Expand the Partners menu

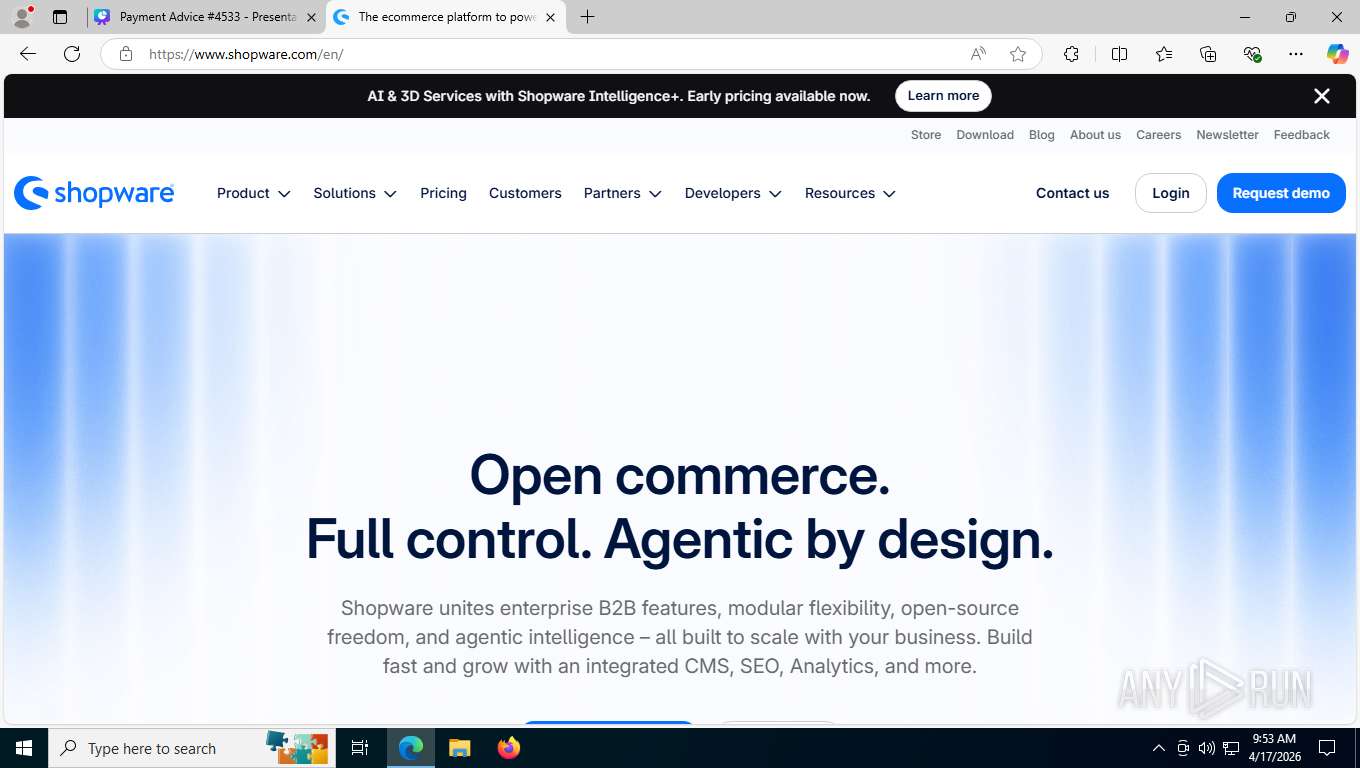pos(623,193)
